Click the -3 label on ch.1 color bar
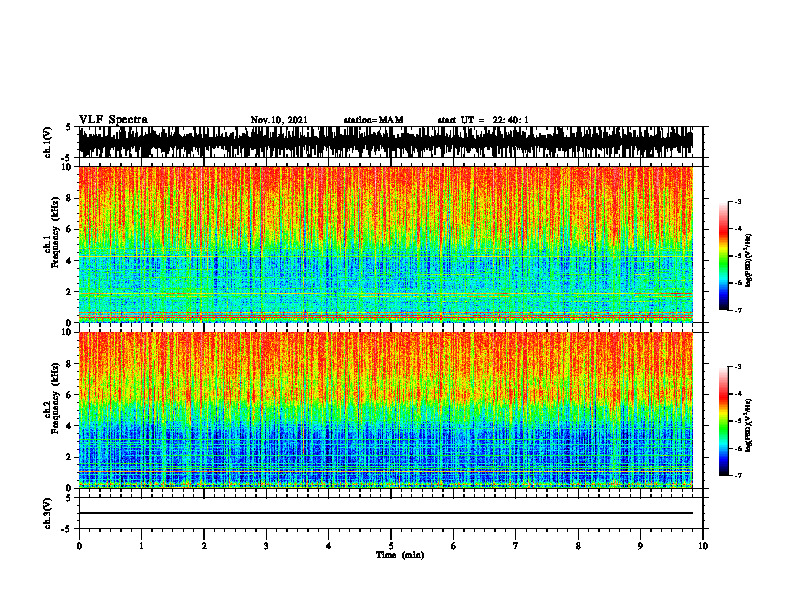Image resolution: width=792 pixels, height=612 pixels. point(738,201)
